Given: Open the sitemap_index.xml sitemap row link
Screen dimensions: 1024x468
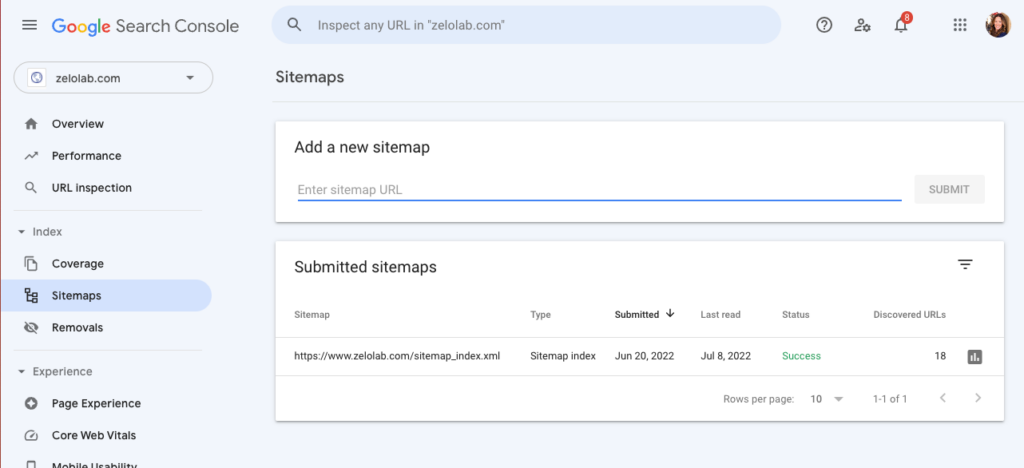Looking at the screenshot, I should (397, 356).
